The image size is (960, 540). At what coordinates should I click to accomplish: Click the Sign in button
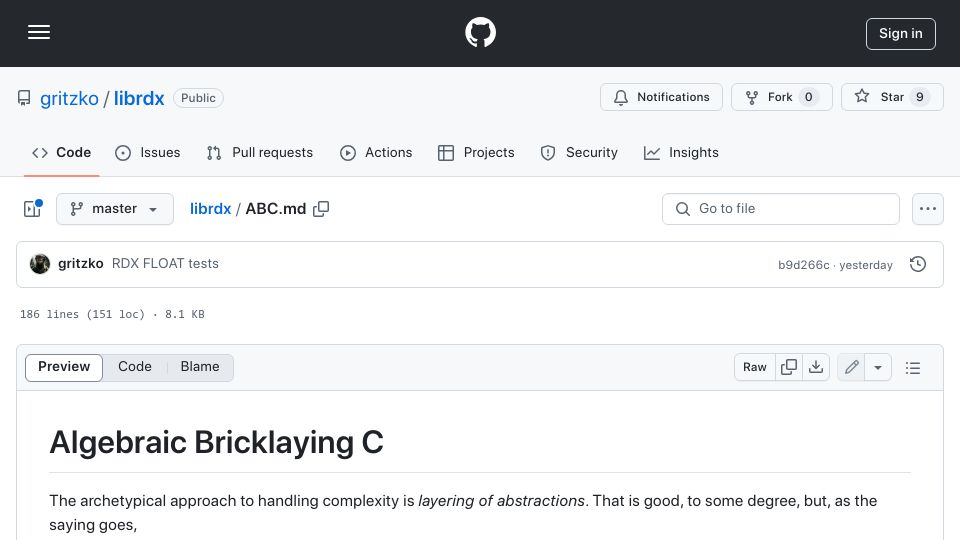click(x=900, y=34)
